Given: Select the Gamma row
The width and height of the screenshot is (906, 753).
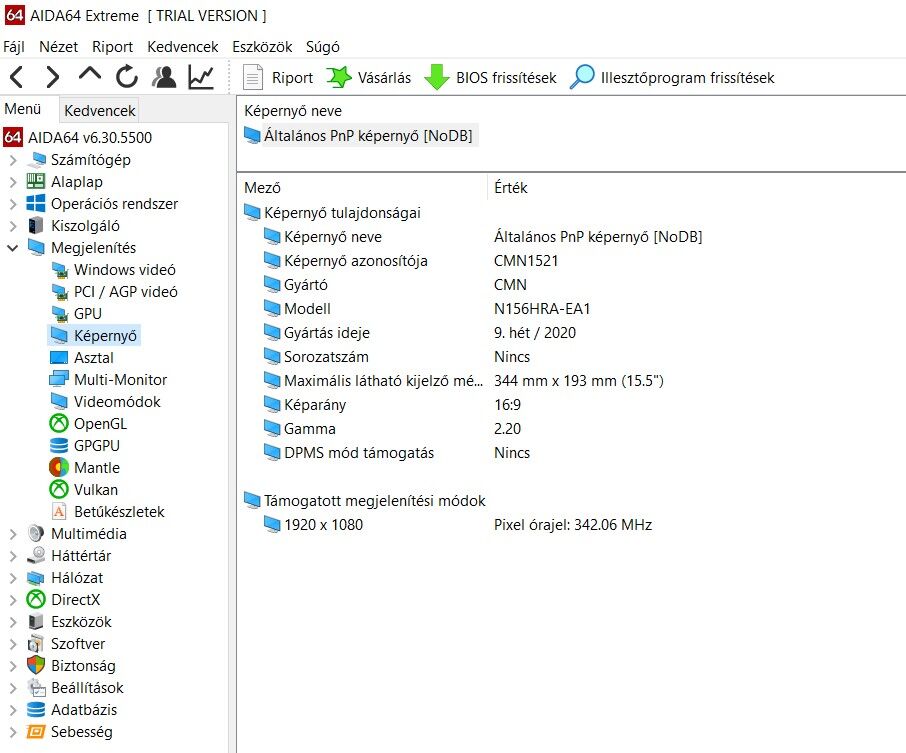Looking at the screenshot, I should pyautogui.click(x=392, y=429).
